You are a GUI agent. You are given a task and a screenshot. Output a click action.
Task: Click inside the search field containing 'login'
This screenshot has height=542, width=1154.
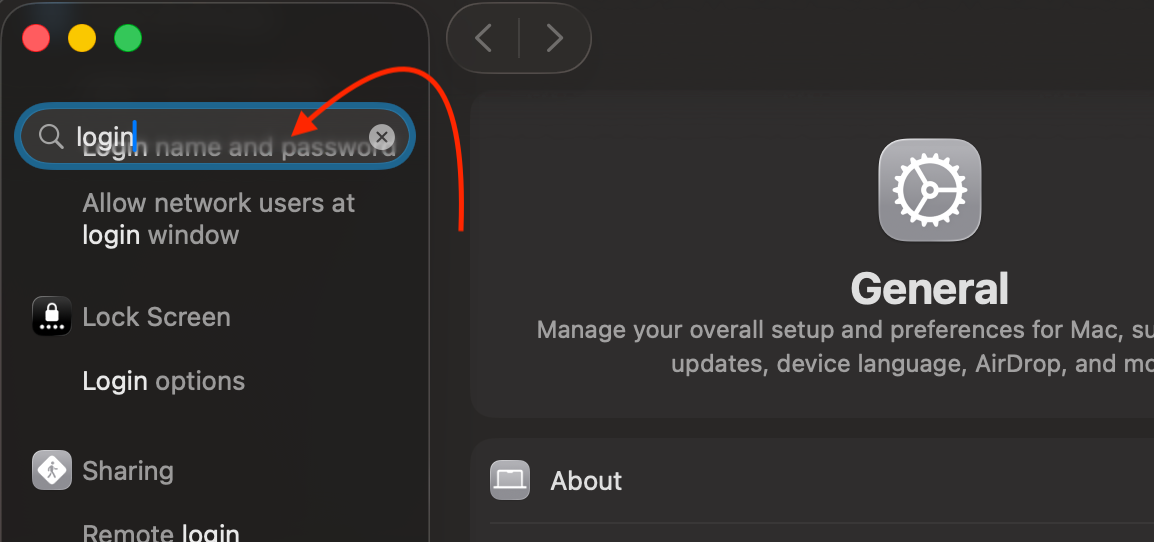[215, 136]
